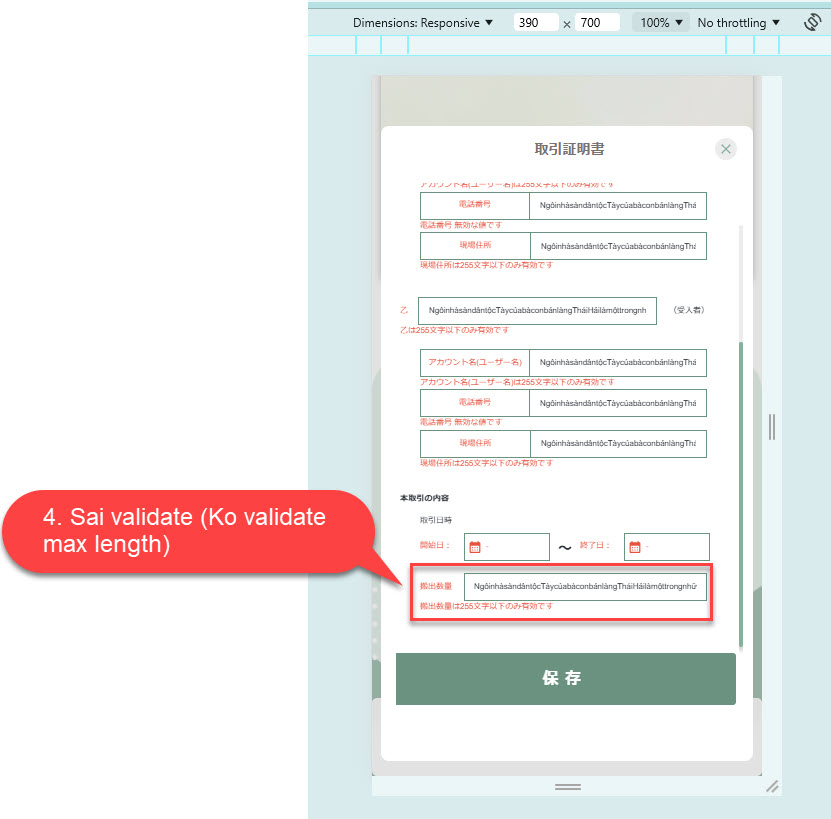Click the viewport height field showing 700
The height and width of the screenshot is (819, 831).
click(597, 22)
